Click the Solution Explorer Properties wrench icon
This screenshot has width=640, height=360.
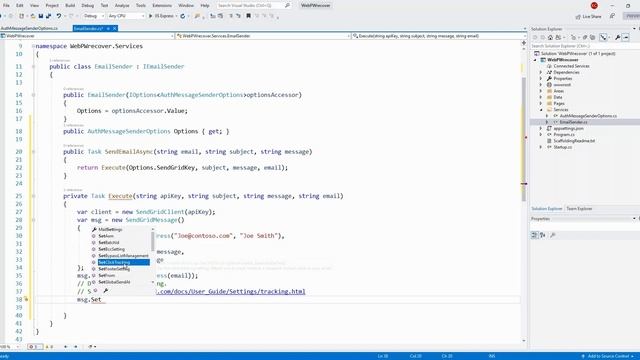(618, 38)
